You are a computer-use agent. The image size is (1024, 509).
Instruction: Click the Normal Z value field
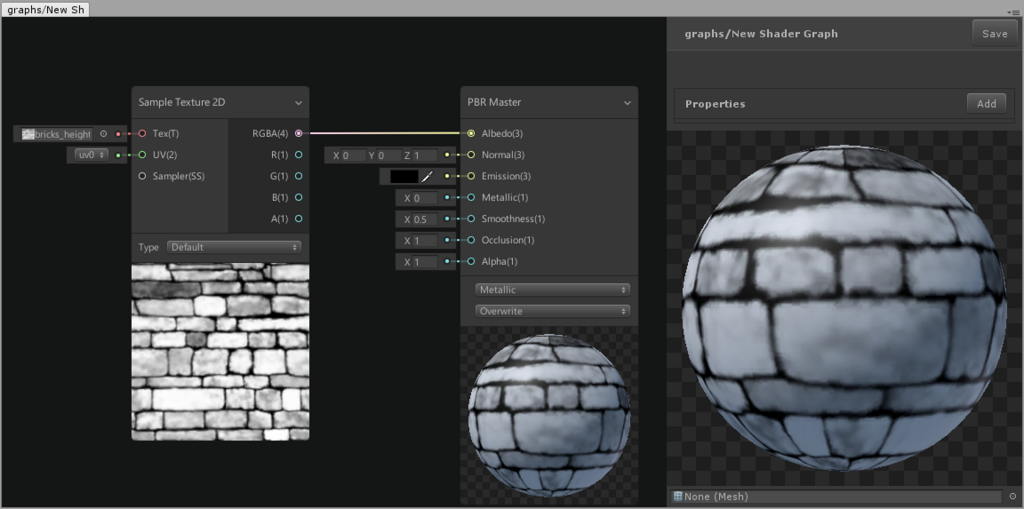pyautogui.click(x=422, y=156)
